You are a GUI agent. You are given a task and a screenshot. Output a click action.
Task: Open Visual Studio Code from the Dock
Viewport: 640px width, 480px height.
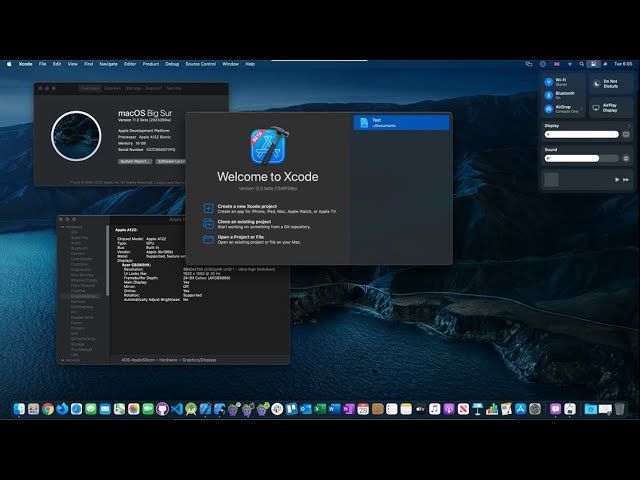click(176, 409)
